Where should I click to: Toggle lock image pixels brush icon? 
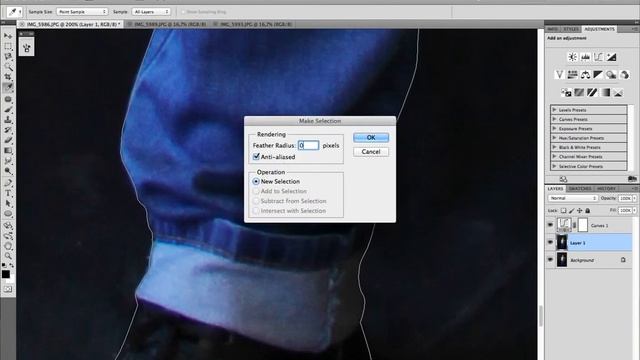571,211
